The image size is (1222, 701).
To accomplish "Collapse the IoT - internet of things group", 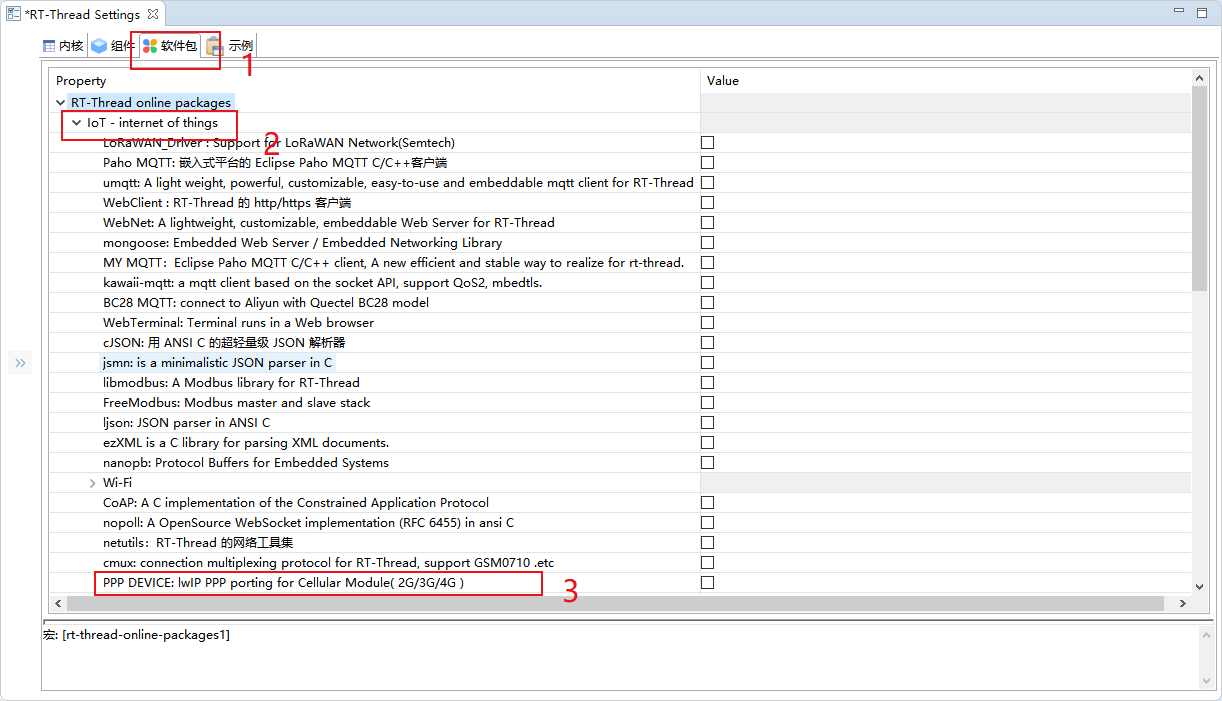I will tap(76, 122).
